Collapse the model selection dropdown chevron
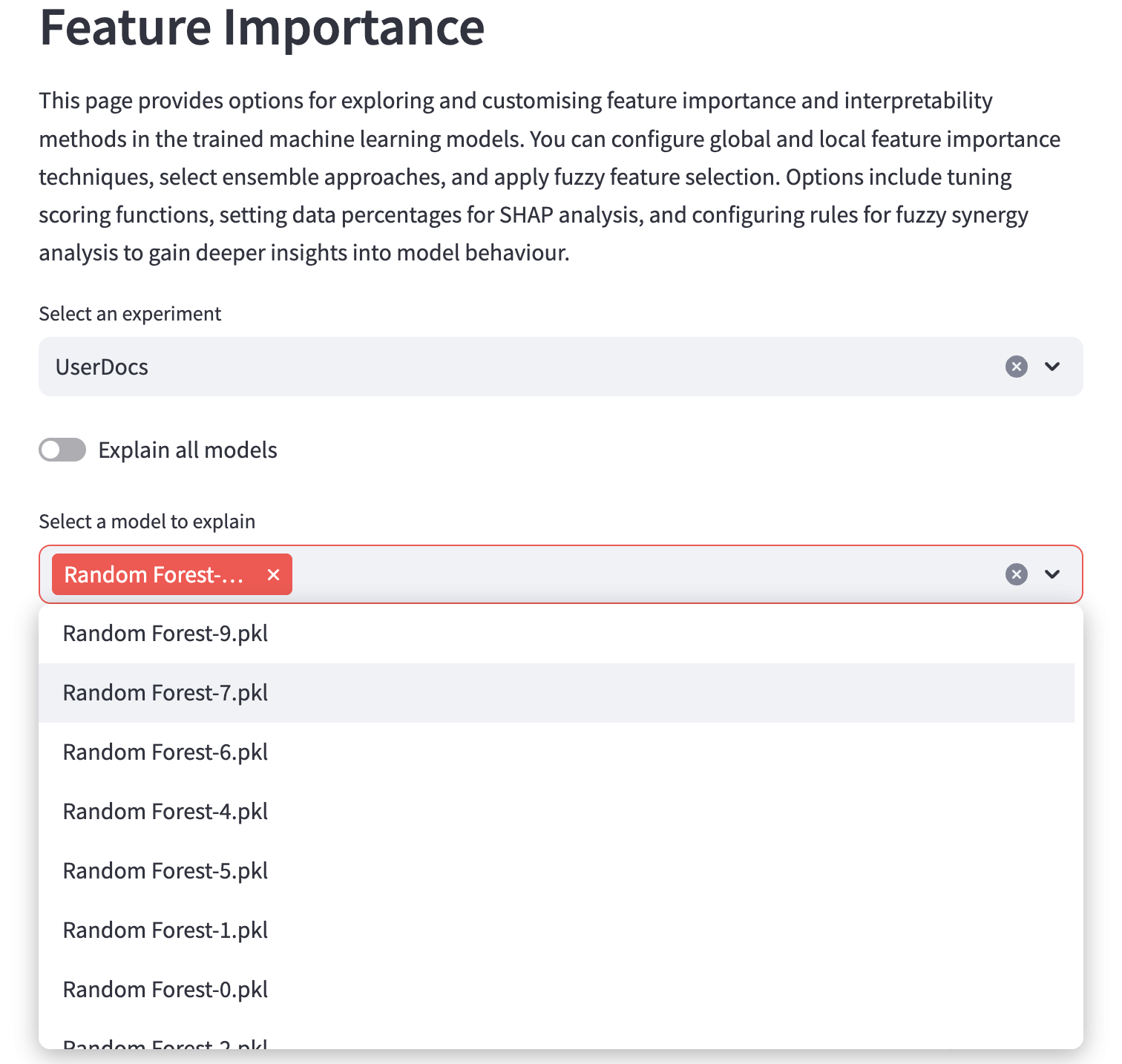Viewport: 1122px width, 1064px height. point(1052,574)
